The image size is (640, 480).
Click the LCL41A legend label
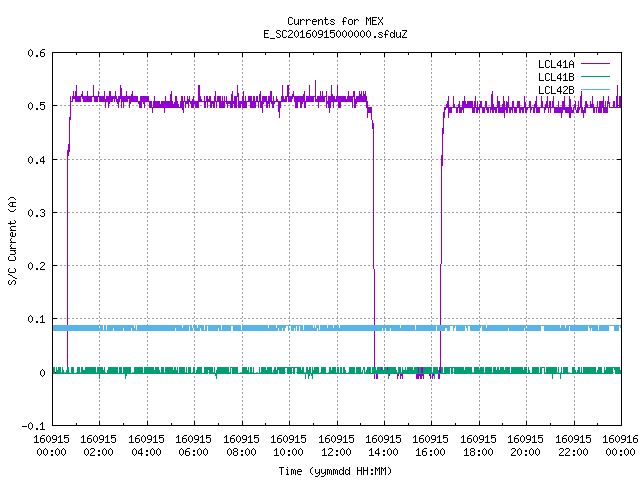point(556,64)
